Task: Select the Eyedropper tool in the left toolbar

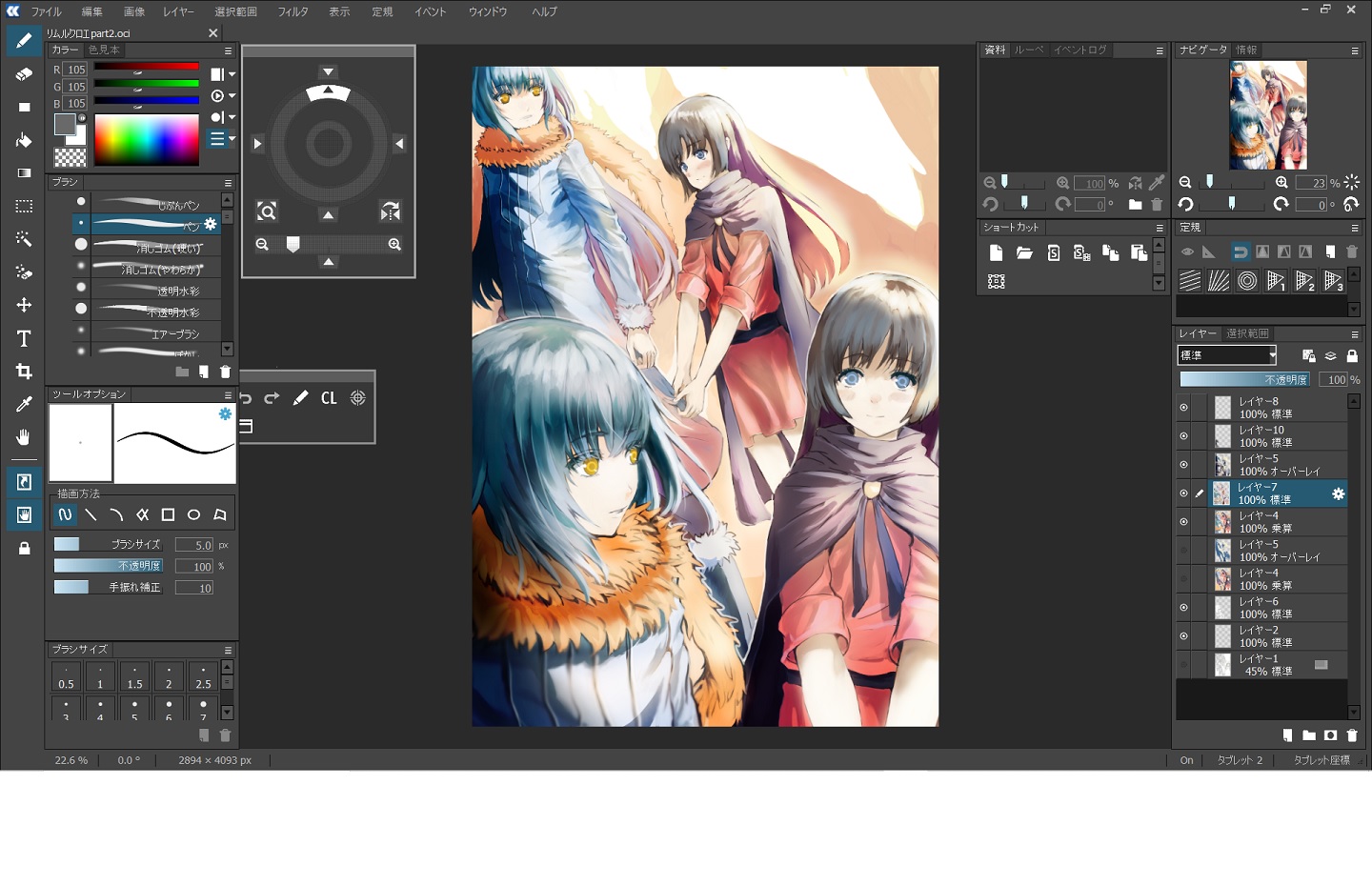Action: (24, 404)
